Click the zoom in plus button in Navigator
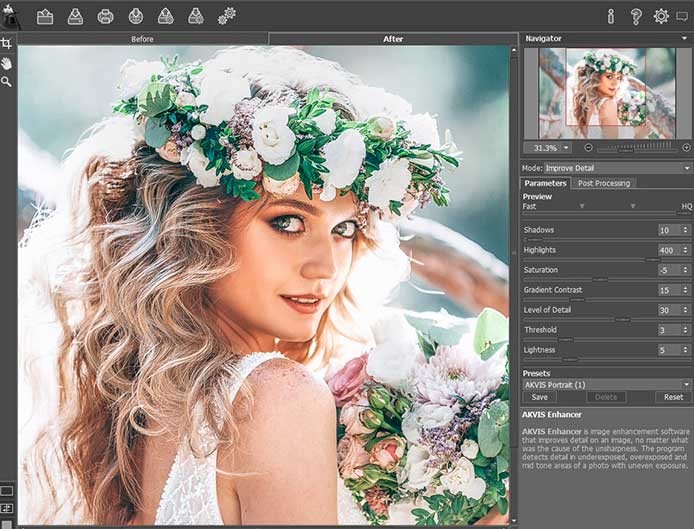Viewport: 694px width, 529px height. 686,147
